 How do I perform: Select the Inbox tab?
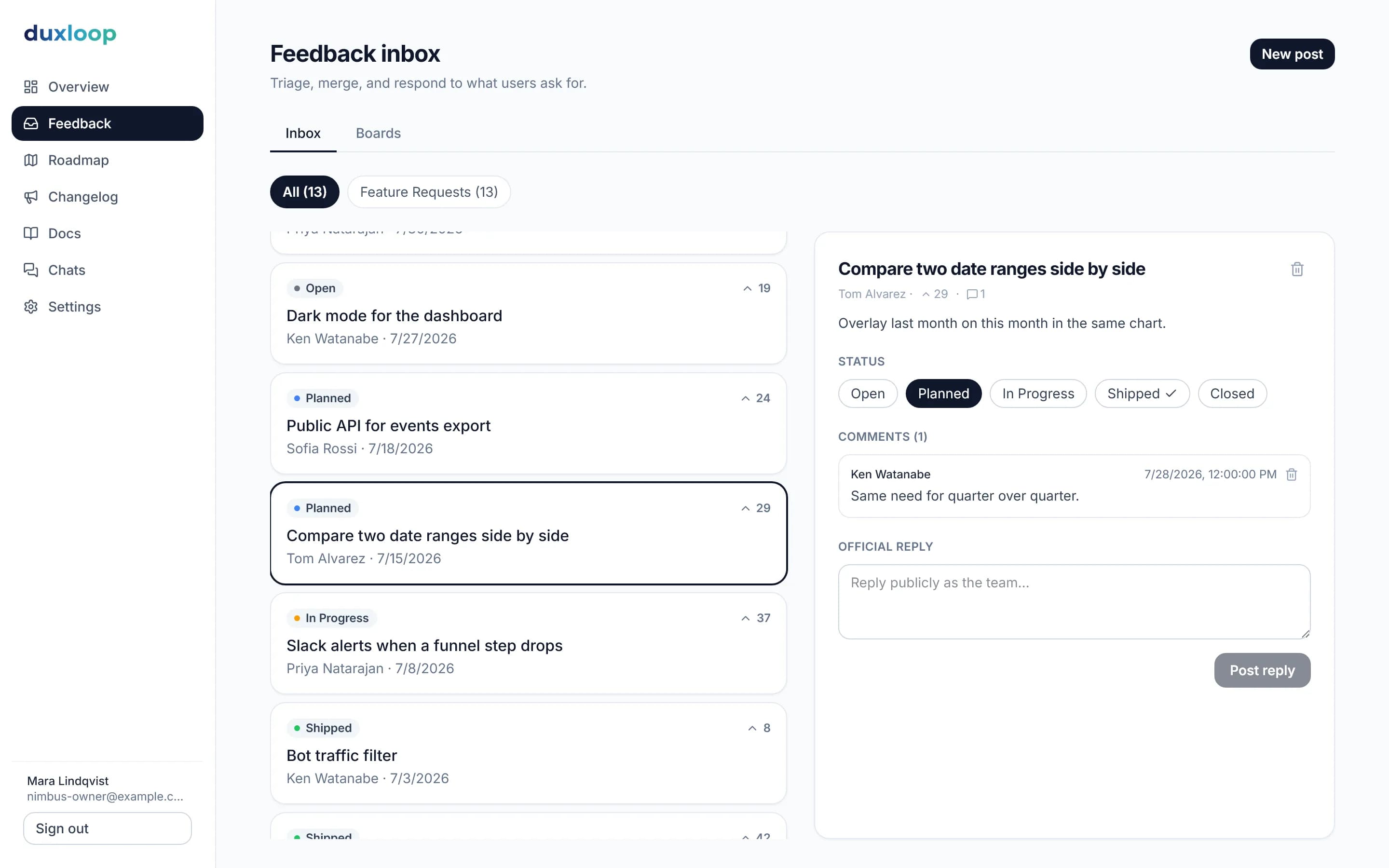tap(303, 133)
